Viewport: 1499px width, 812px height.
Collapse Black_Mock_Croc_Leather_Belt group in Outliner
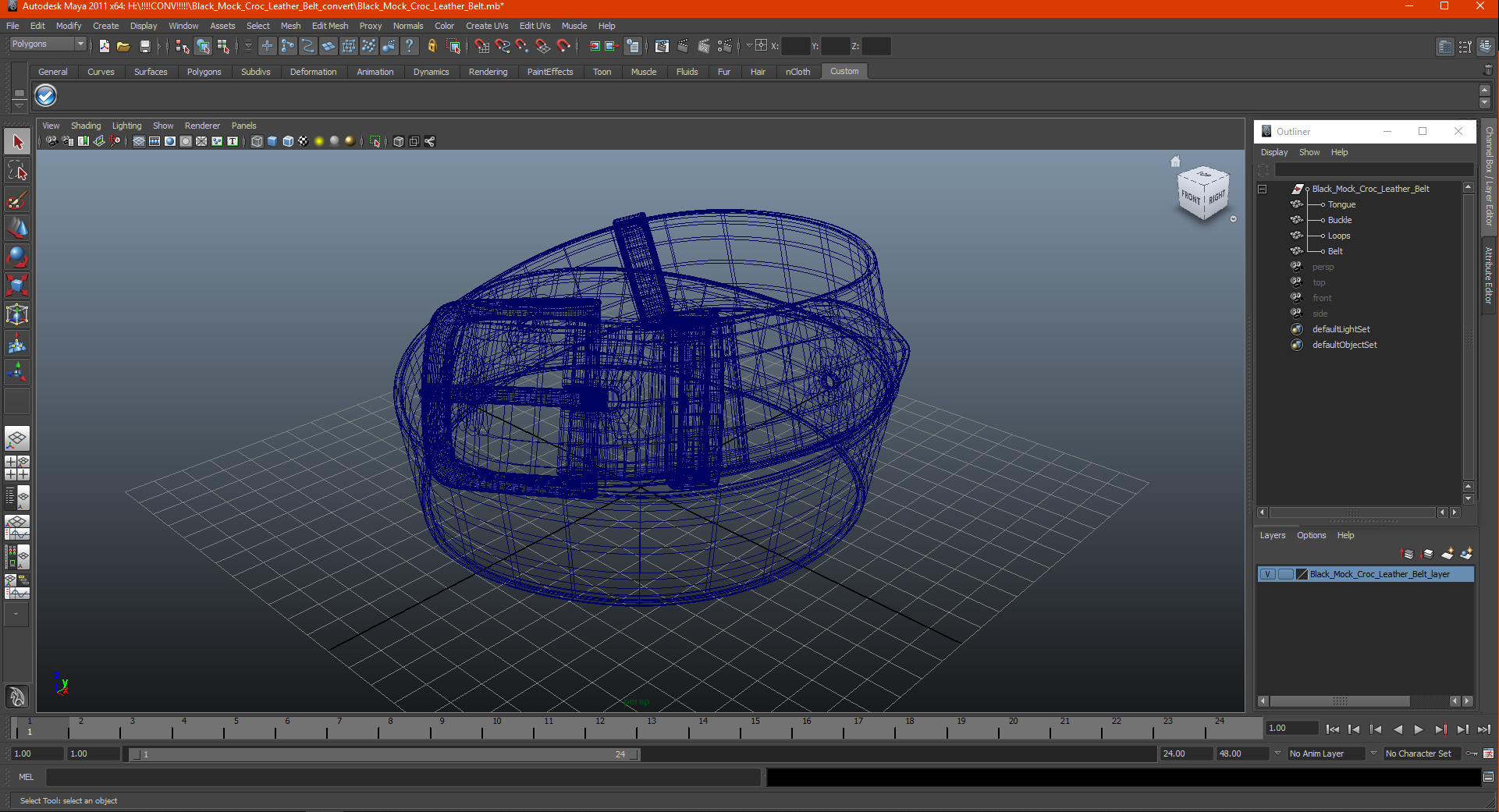pos(1262,189)
